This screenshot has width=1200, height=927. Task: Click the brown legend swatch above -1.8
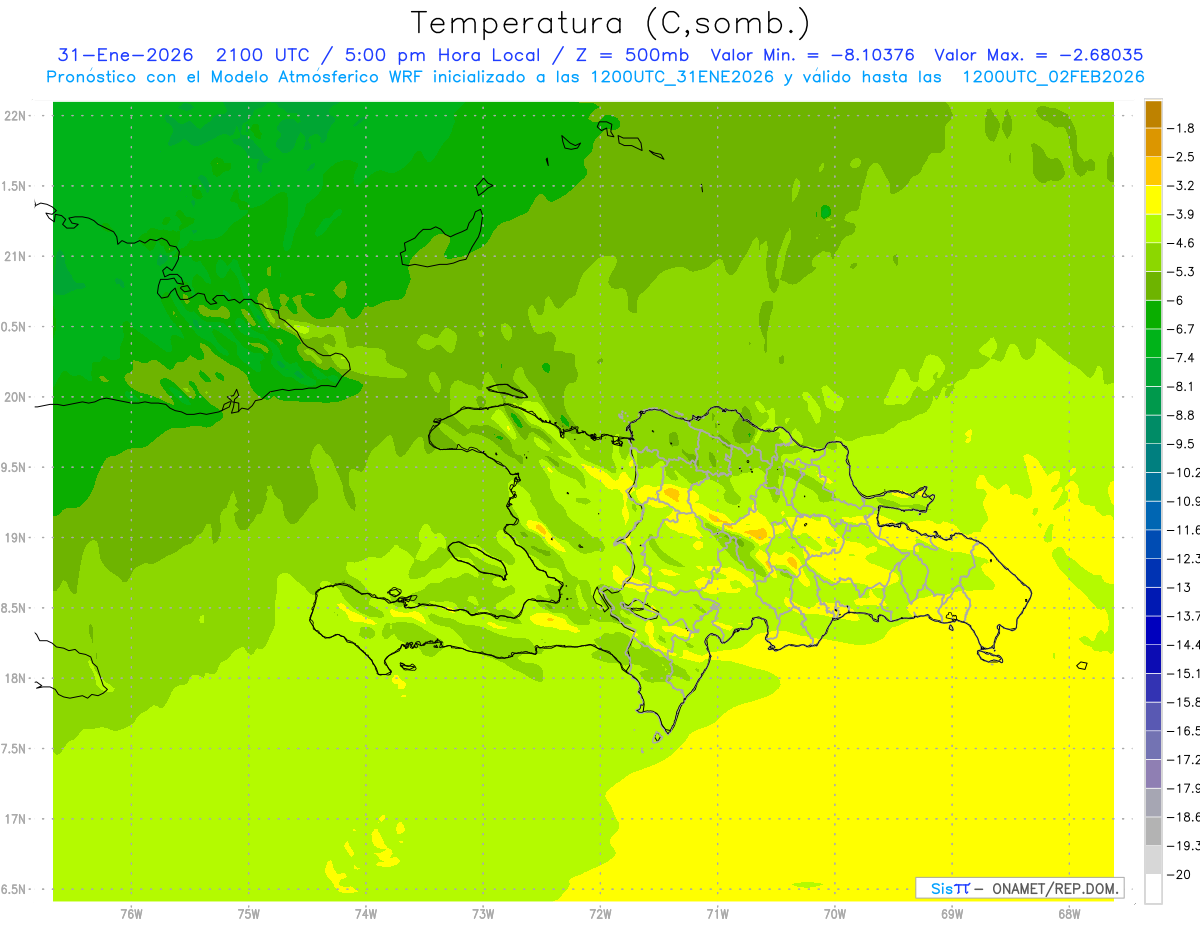(x=1153, y=114)
